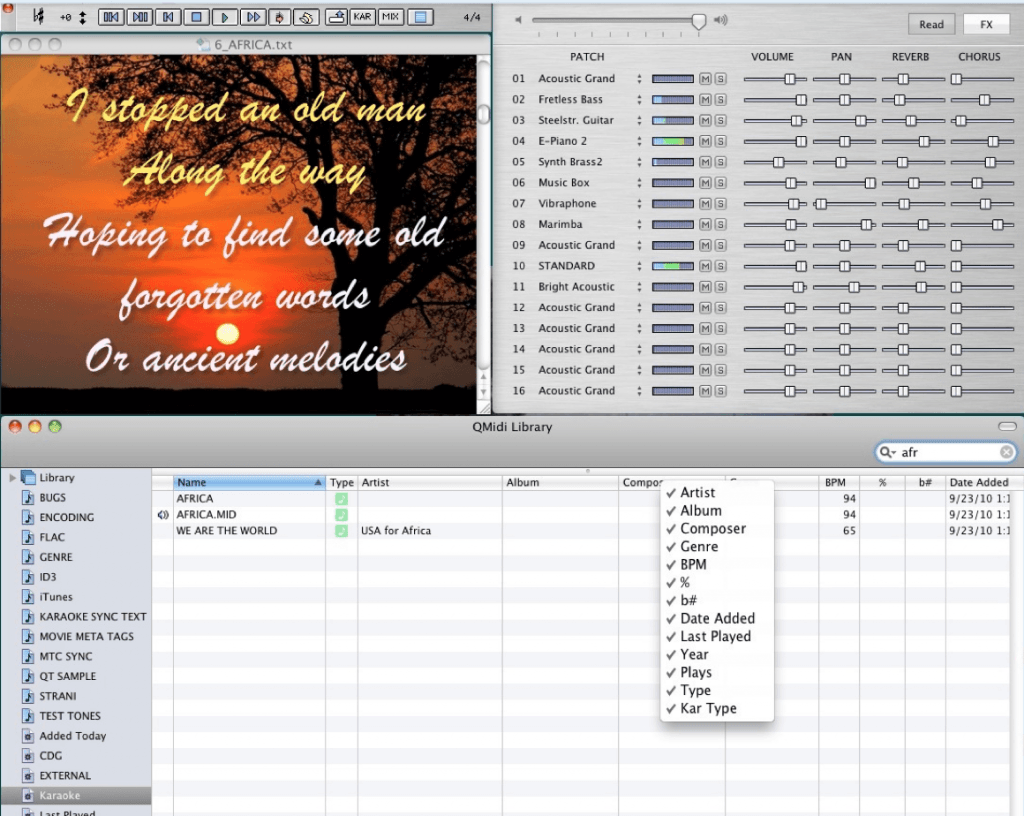Open the FX panel

[x=987, y=23]
